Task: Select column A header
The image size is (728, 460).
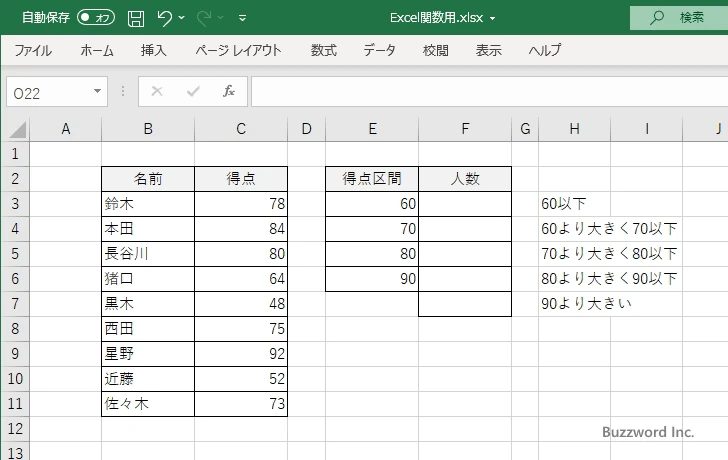Action: click(65, 129)
